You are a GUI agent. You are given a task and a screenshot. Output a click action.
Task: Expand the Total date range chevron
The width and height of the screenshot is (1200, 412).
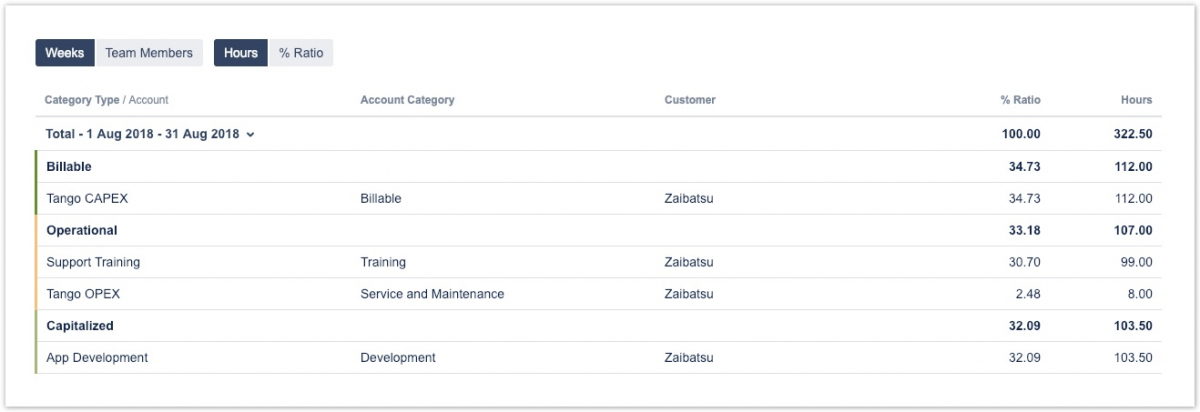pyautogui.click(x=250, y=135)
